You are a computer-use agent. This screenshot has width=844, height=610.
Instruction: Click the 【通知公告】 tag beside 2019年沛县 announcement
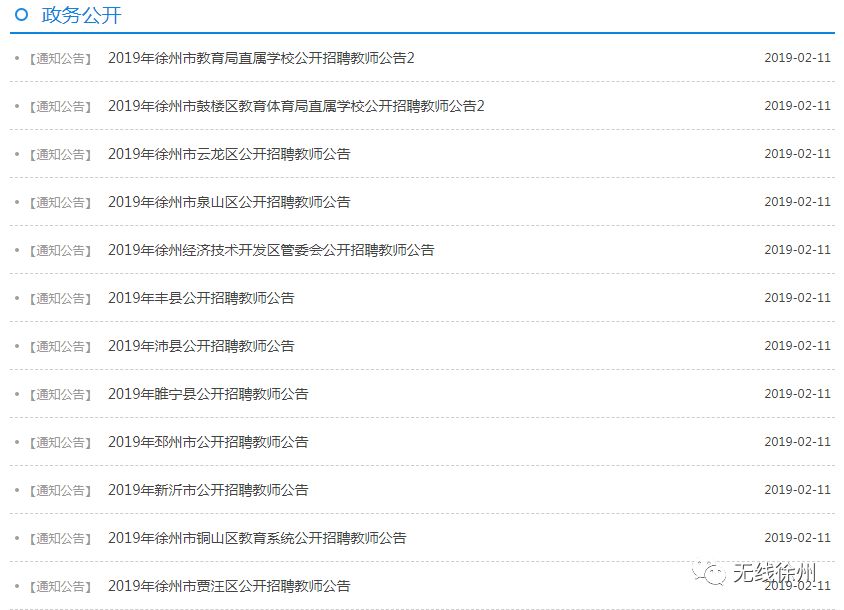pos(61,346)
